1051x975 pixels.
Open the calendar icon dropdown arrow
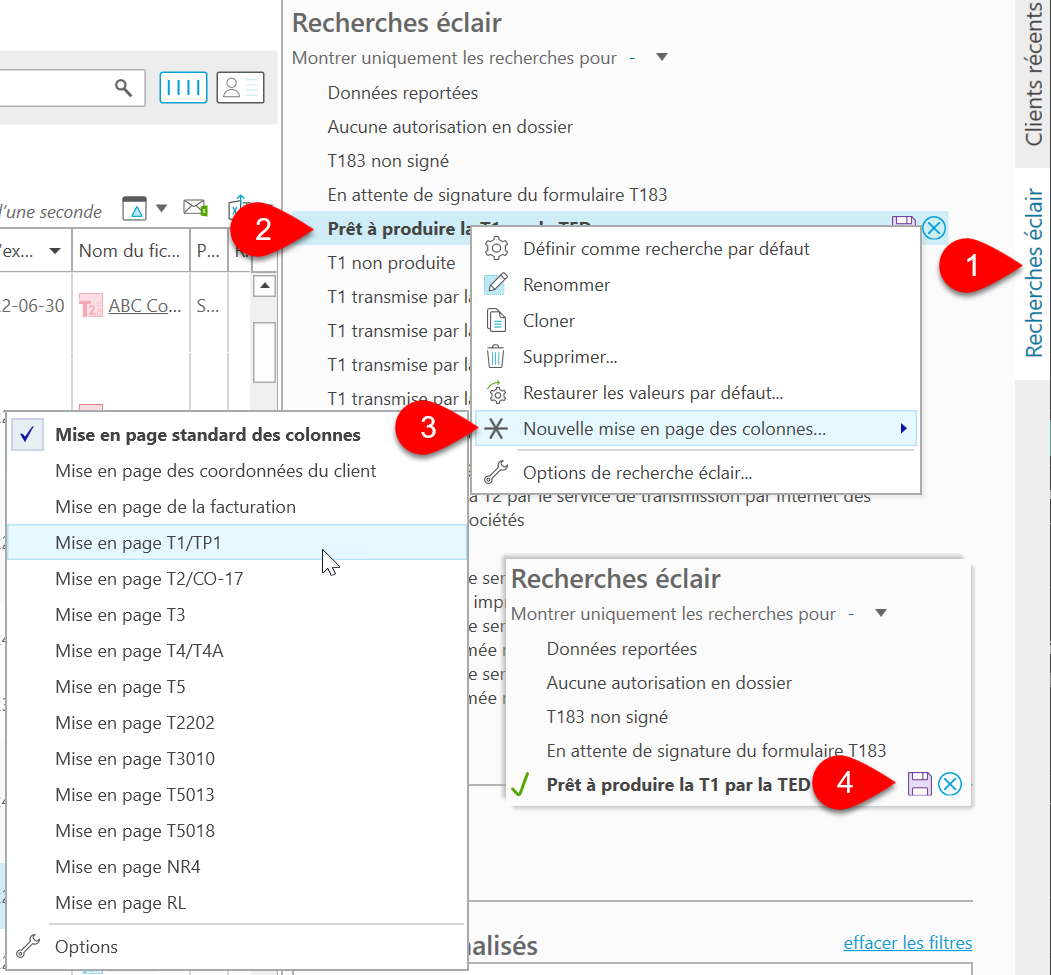click(x=162, y=208)
